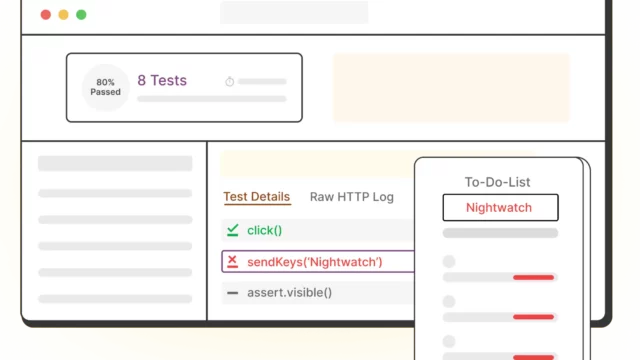Switch to the Raw HTTP Log tab

(x=352, y=197)
